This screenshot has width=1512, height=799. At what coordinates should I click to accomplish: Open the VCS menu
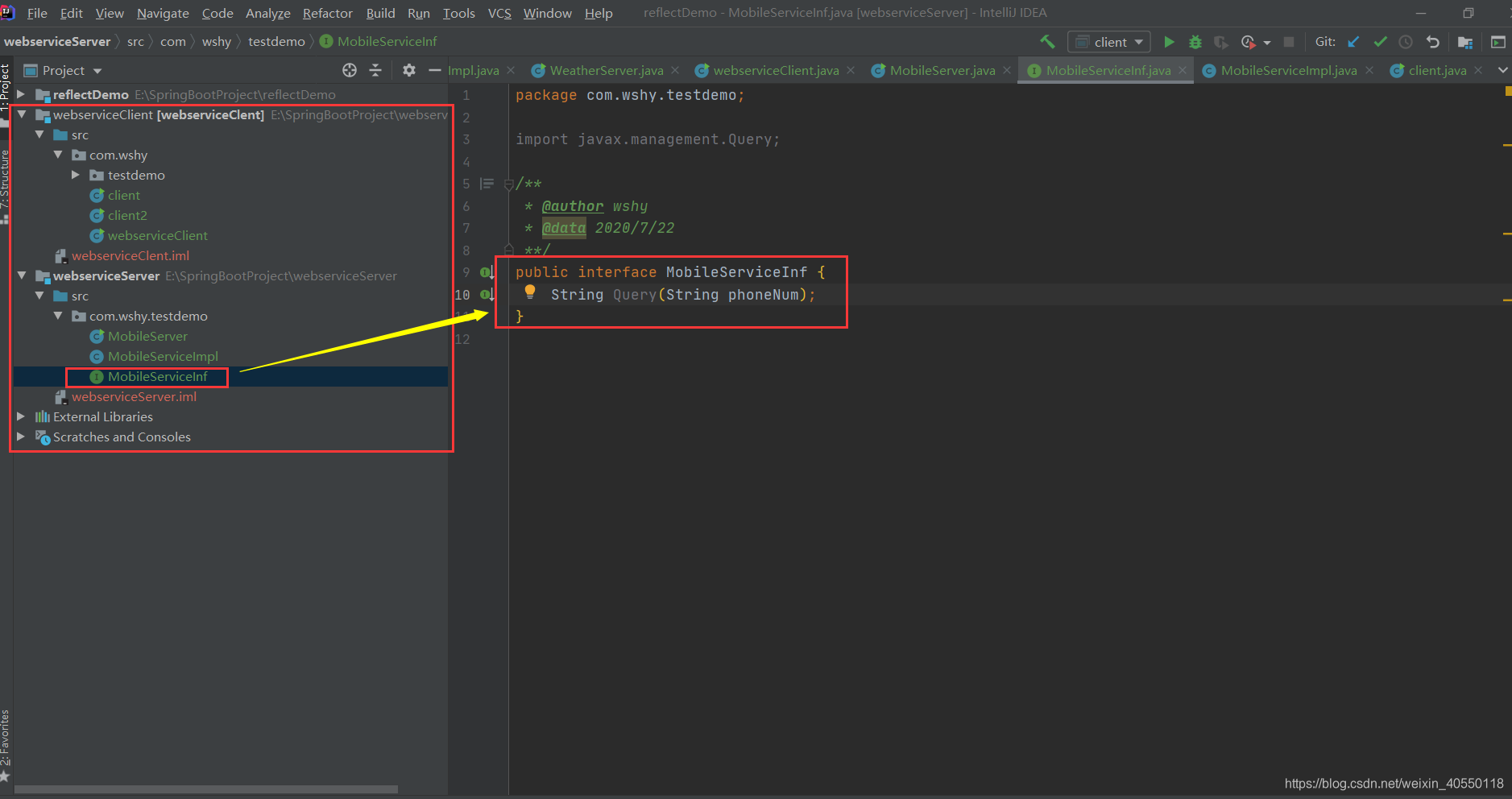pyautogui.click(x=499, y=13)
